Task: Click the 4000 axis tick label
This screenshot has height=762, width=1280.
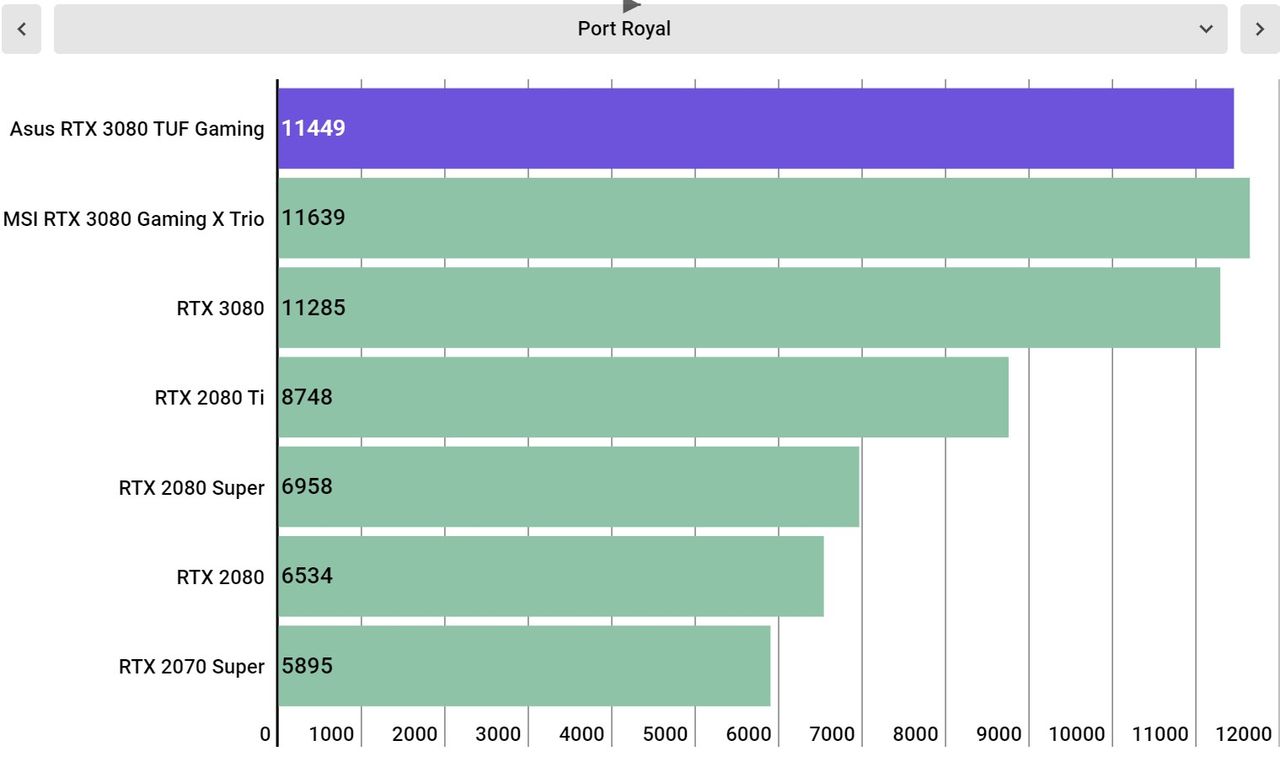Action: [x=581, y=735]
